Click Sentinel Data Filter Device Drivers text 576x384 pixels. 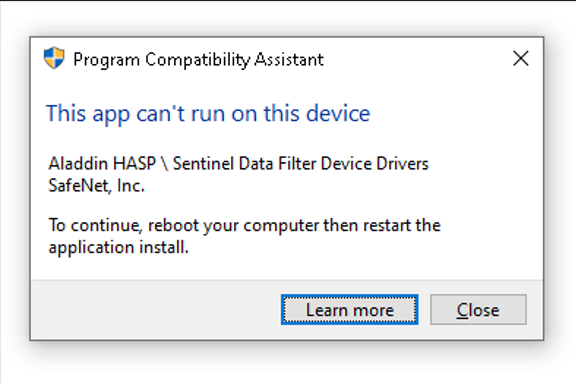(x=300, y=164)
